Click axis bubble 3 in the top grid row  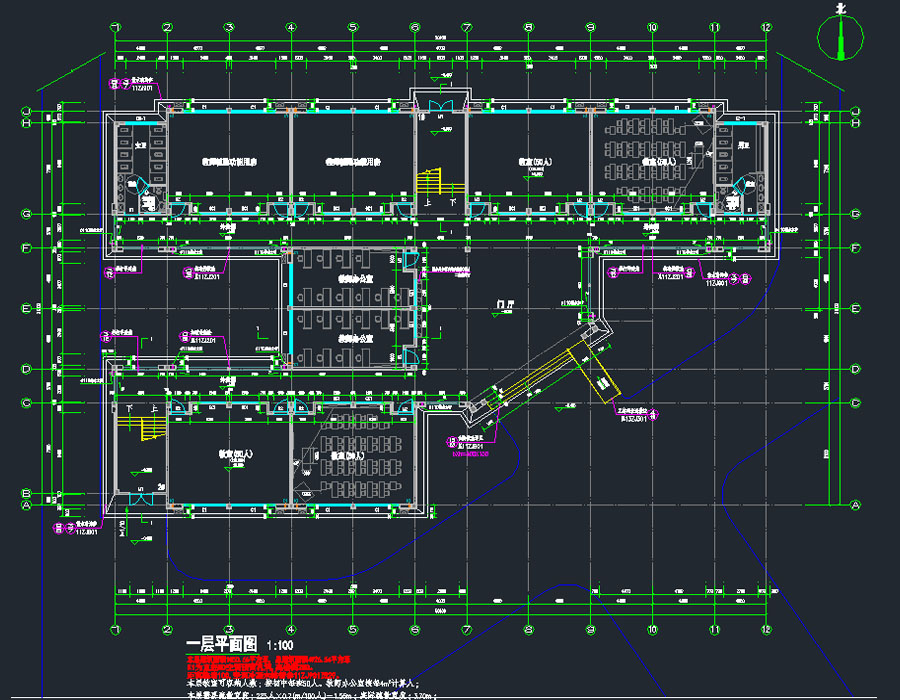229,27
